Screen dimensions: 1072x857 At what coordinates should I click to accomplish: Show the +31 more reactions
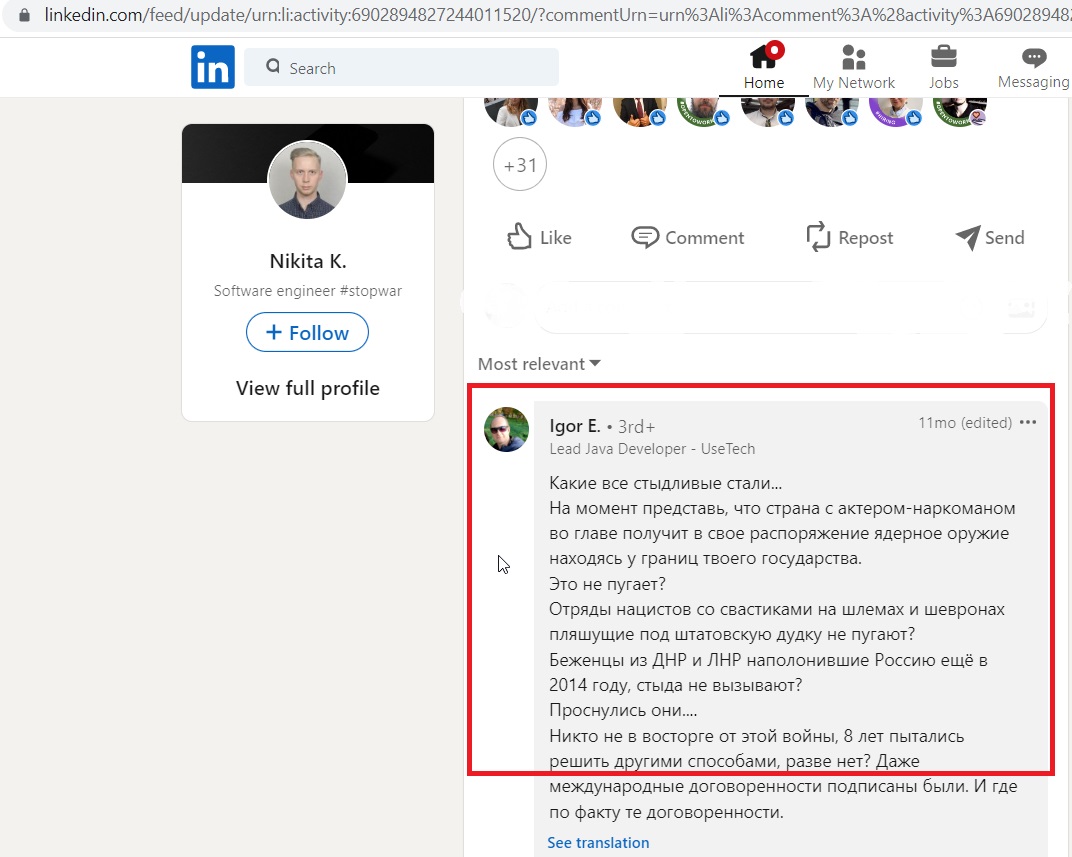click(x=520, y=165)
